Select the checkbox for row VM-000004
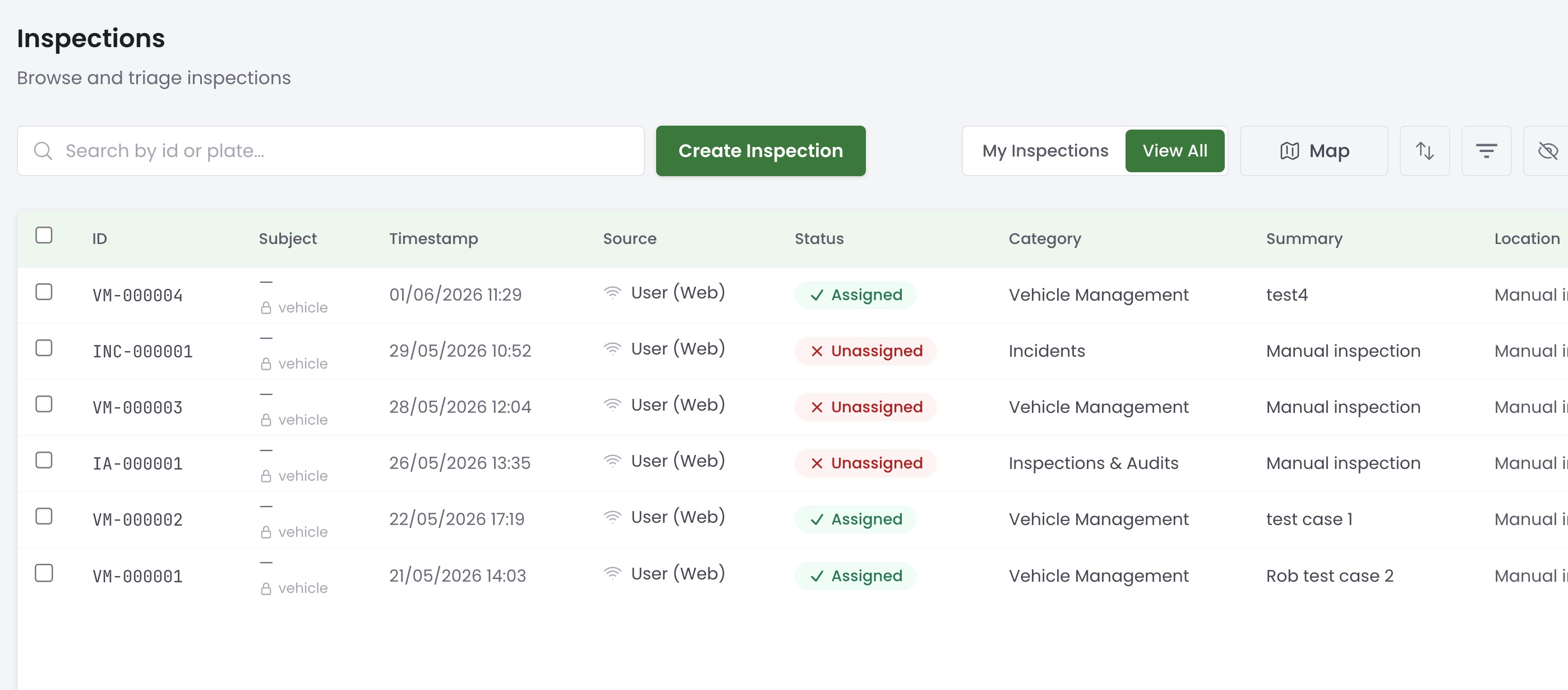1568x690 pixels. point(44,292)
